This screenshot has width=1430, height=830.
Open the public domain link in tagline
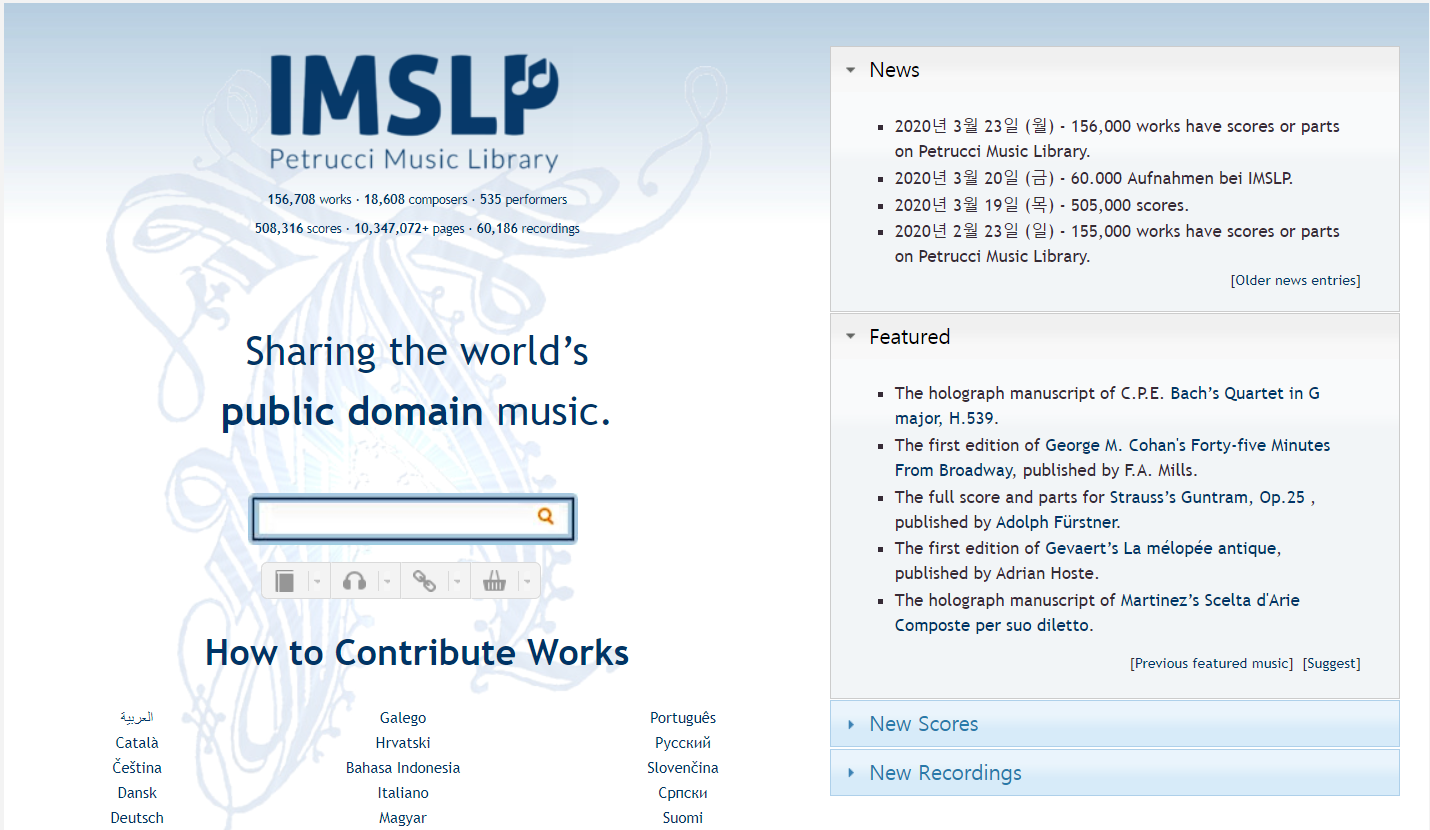pos(352,412)
